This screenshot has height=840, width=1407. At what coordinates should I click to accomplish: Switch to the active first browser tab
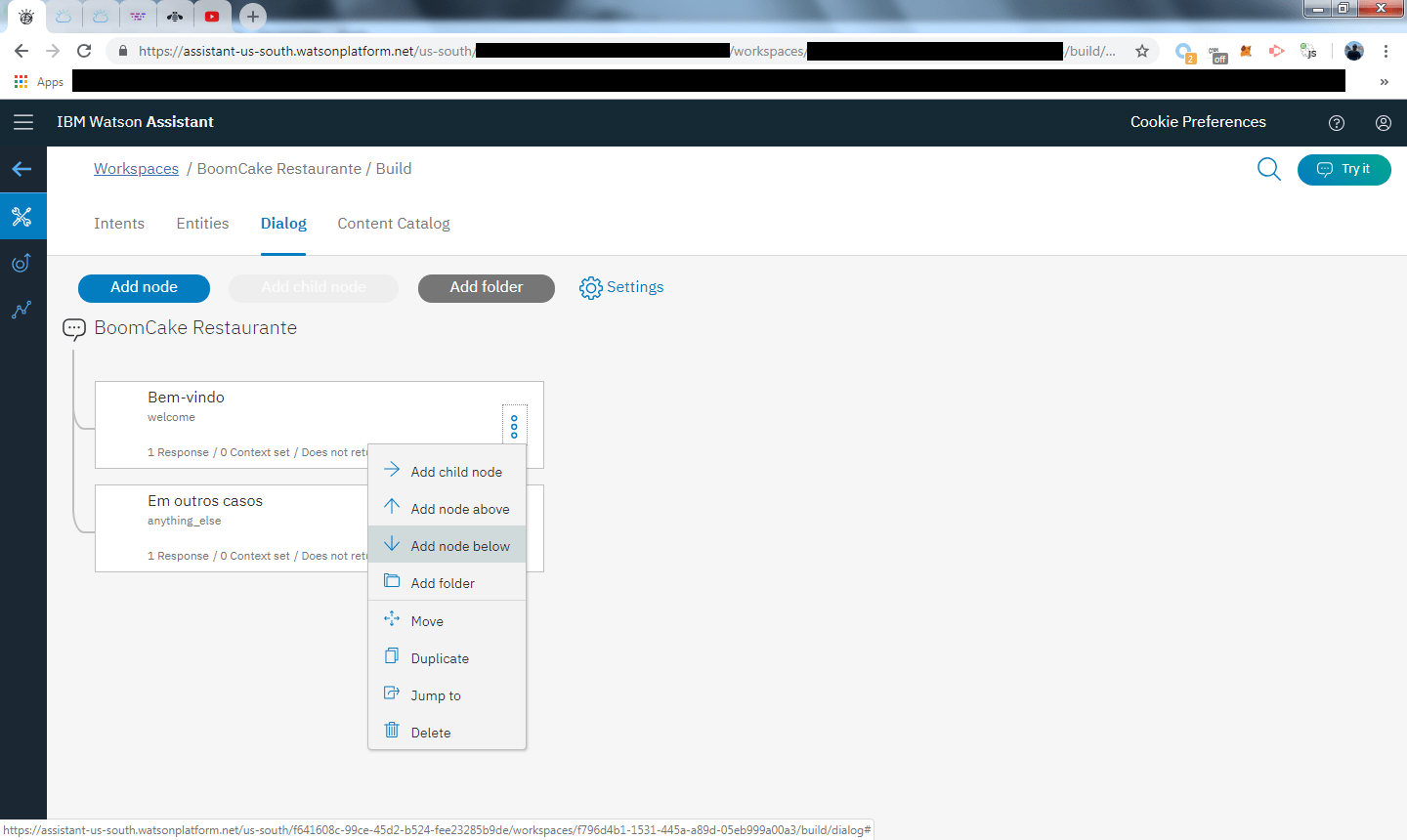pyautogui.click(x=26, y=16)
